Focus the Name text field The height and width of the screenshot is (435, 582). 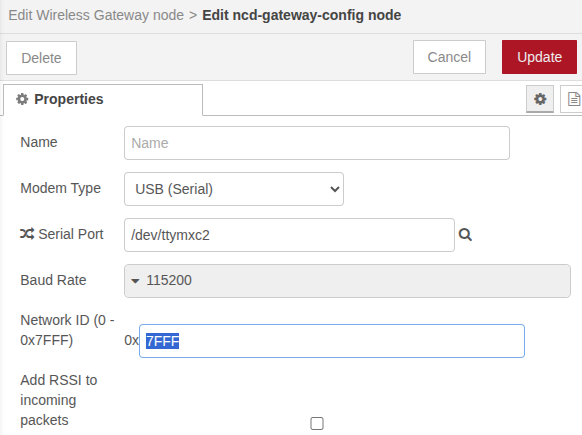(x=317, y=143)
